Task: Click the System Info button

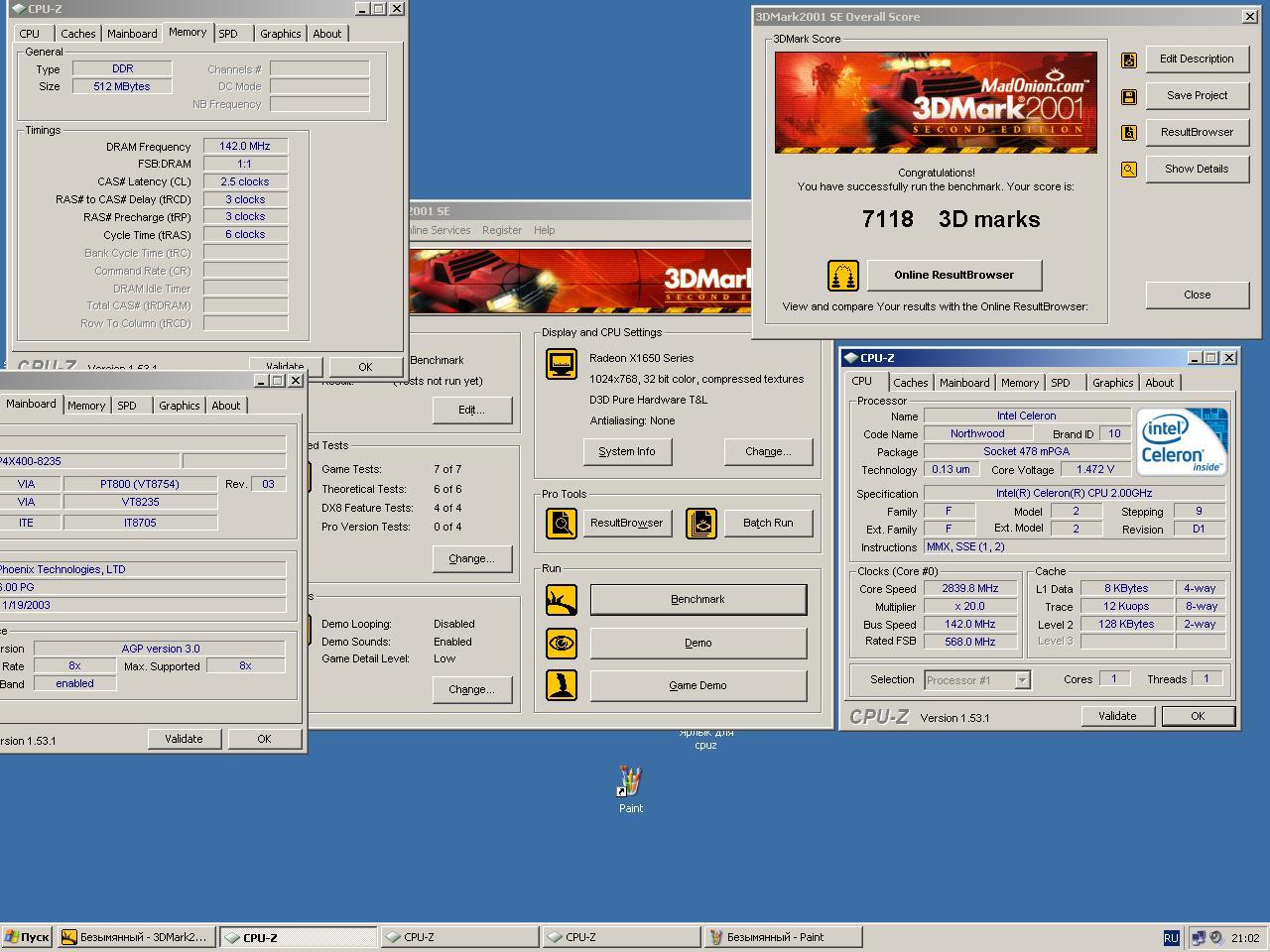Action: point(627,451)
